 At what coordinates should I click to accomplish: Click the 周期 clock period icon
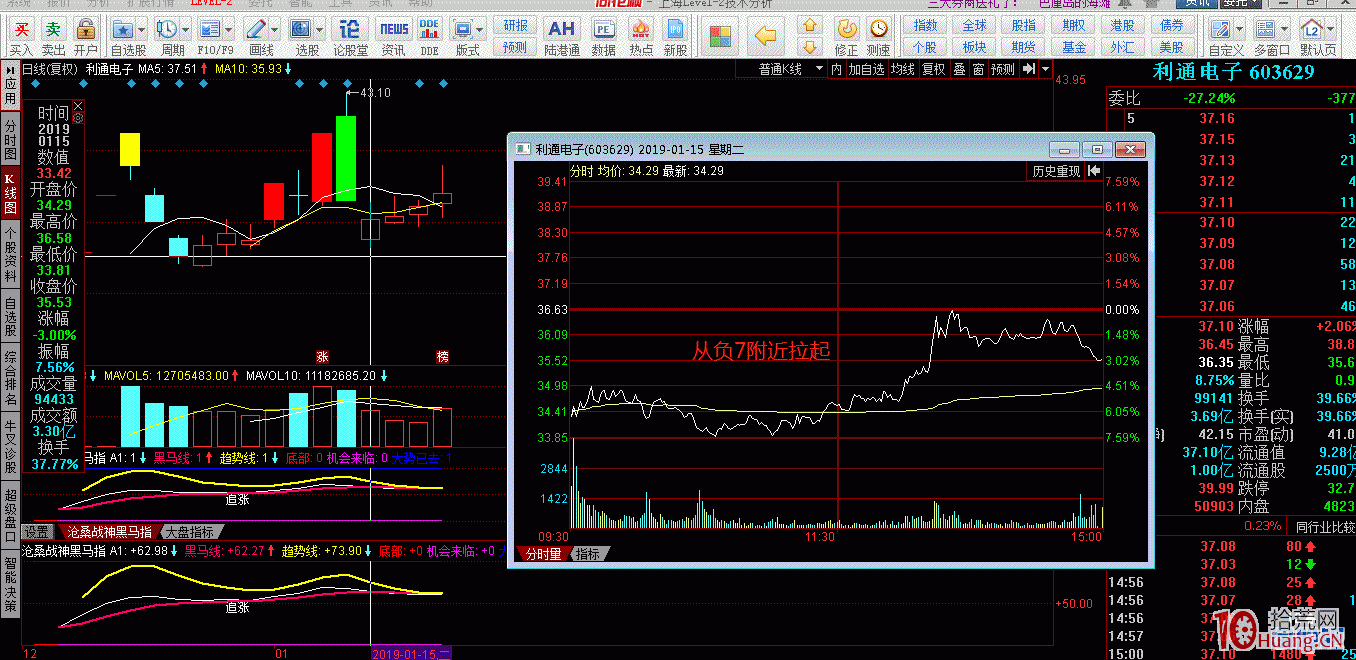click(167, 29)
